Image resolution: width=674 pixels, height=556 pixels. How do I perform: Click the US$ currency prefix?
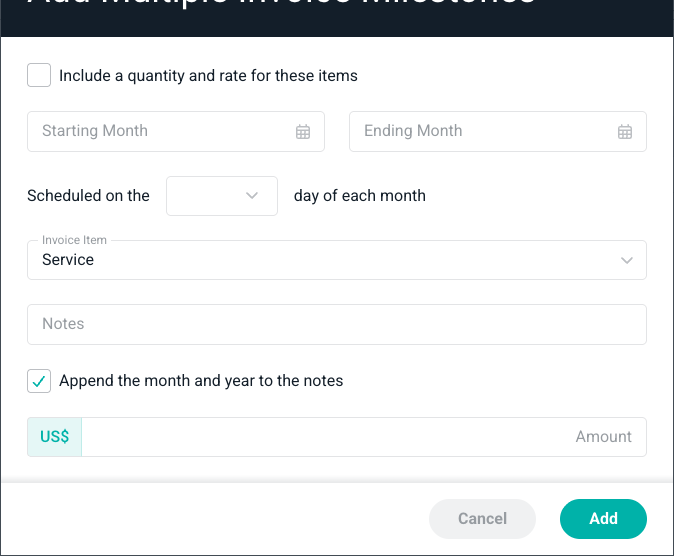click(55, 437)
